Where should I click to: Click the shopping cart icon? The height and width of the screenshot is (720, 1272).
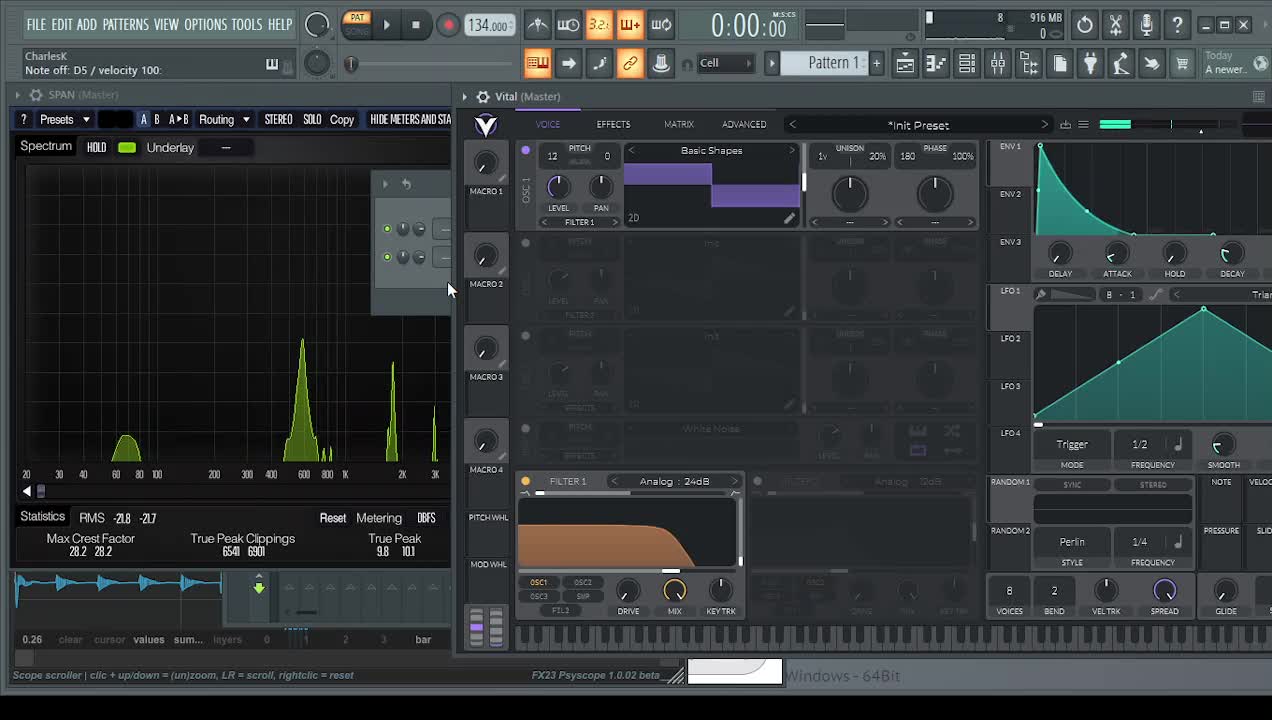tap(1182, 64)
